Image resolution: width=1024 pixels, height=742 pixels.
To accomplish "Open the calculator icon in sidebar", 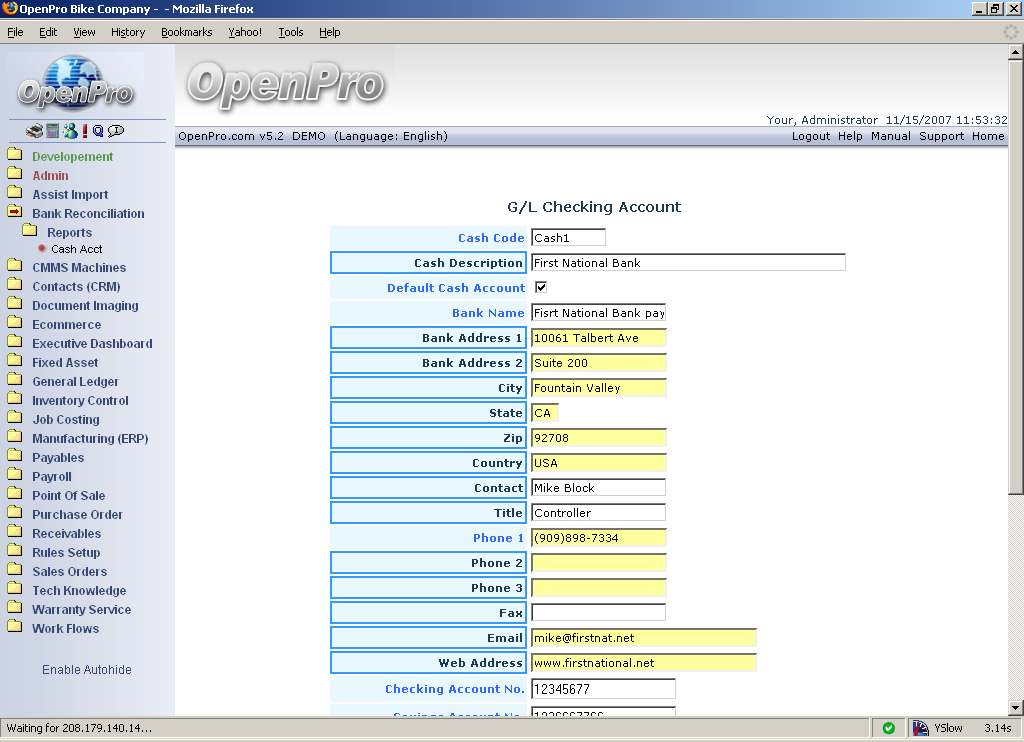I will point(52,131).
